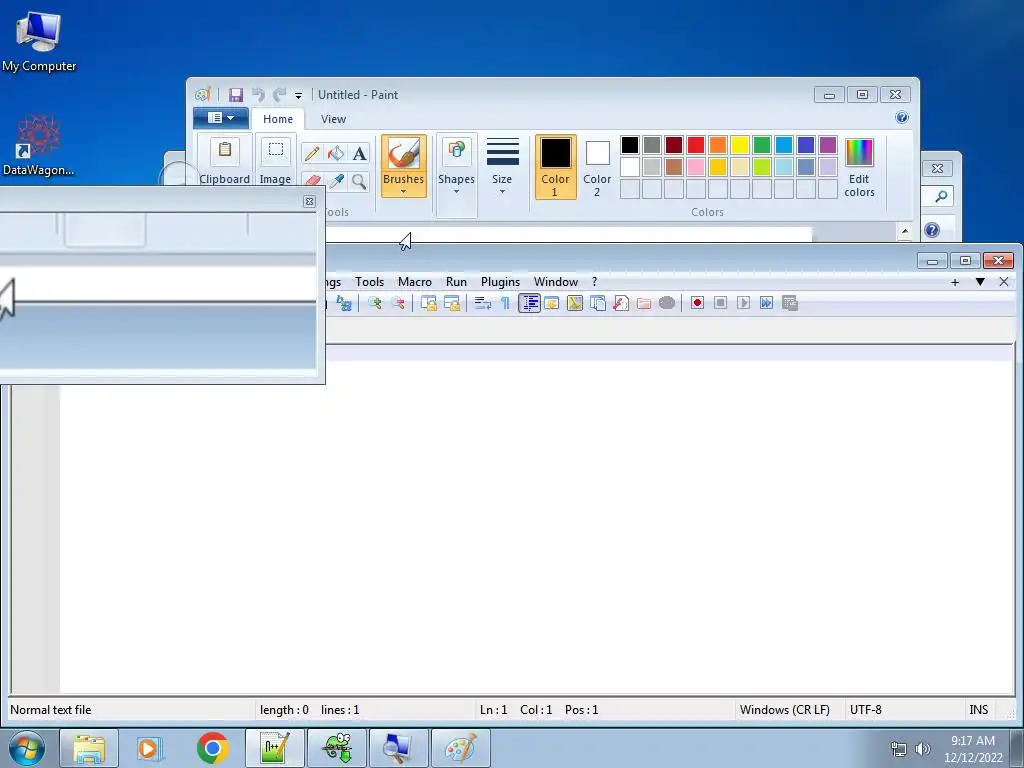Click Synchronize Vertical Scrolling icon
The height and width of the screenshot is (768, 1024).
[428, 303]
